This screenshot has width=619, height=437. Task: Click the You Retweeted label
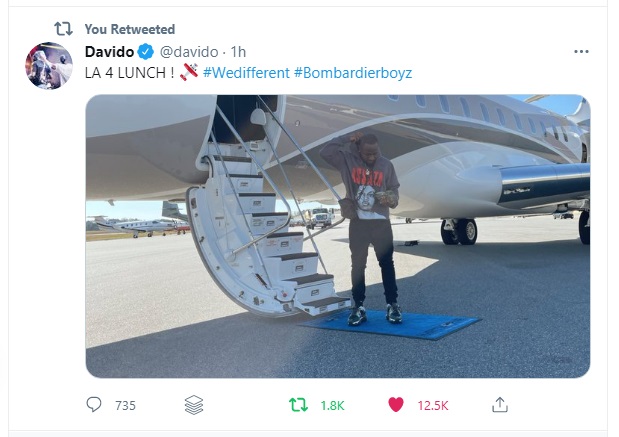(x=130, y=29)
